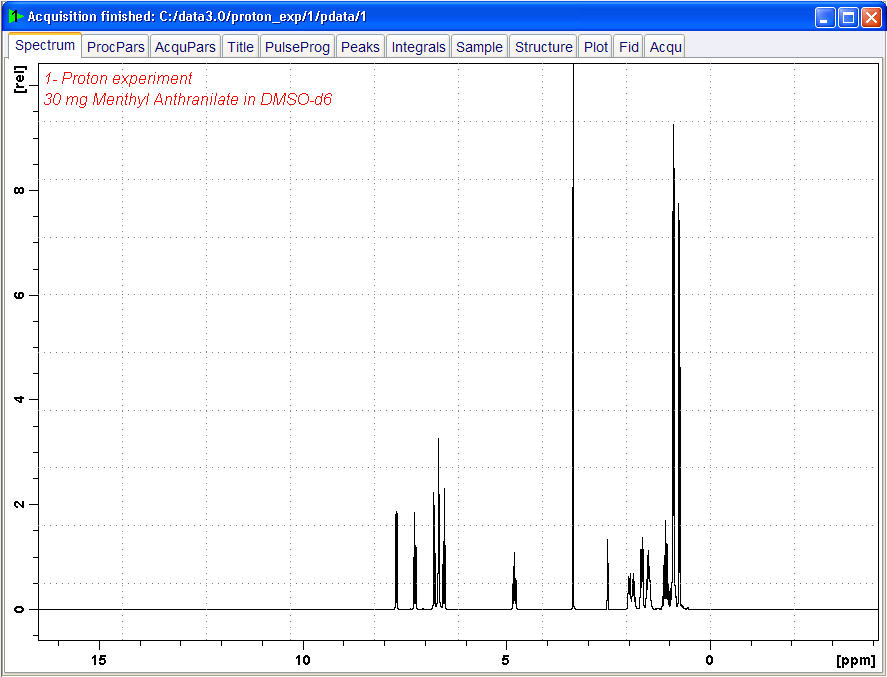
Task: Open the AcquPars tab
Action: click(185, 47)
